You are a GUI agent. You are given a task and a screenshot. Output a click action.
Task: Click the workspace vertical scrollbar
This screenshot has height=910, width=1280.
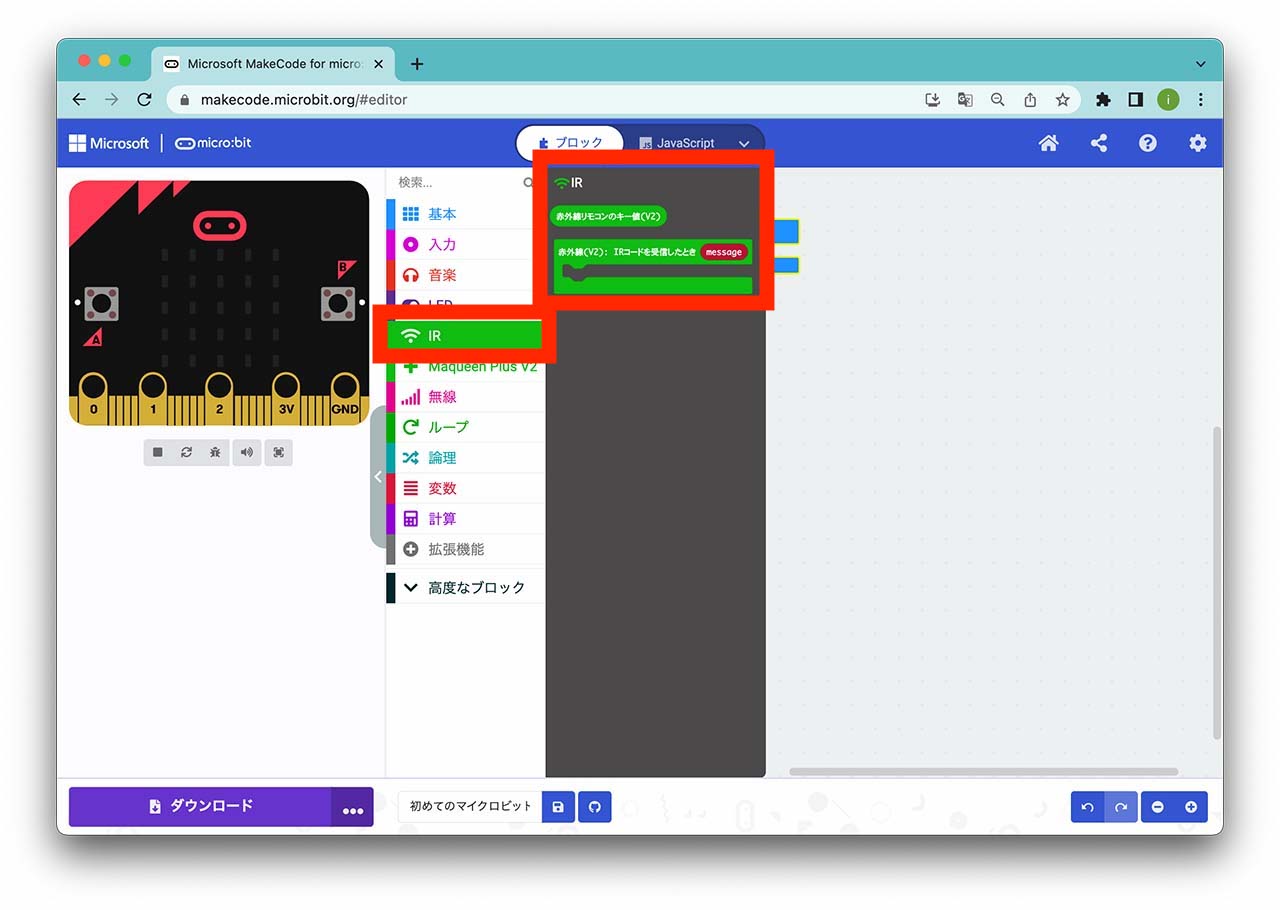(x=1217, y=583)
